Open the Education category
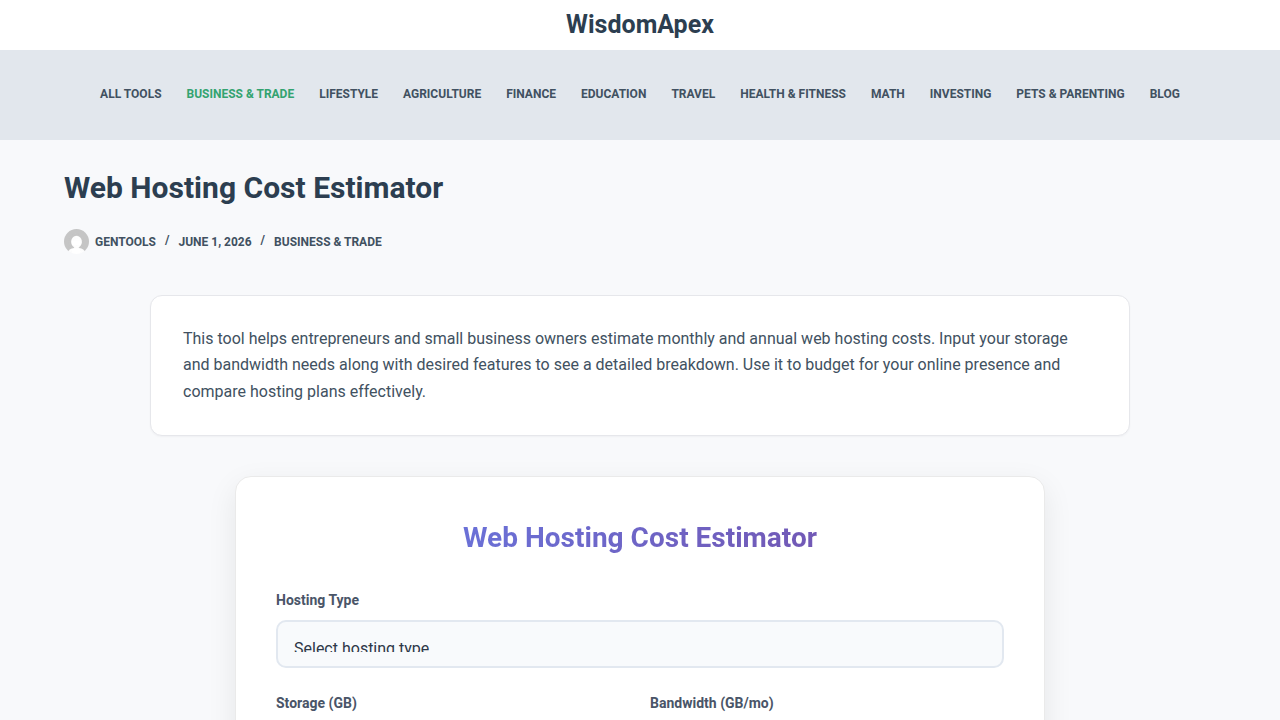Screen dimensions: 1280x720 (x=614, y=94)
